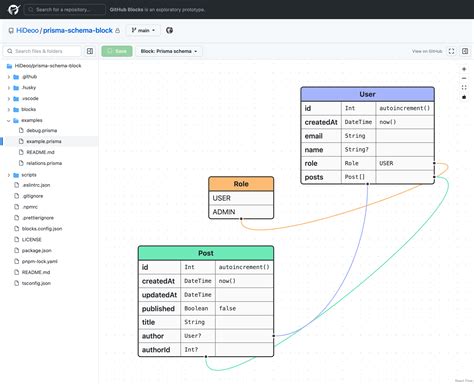Zoom in on the diagram canvas
474x384 pixels.
[464, 69]
